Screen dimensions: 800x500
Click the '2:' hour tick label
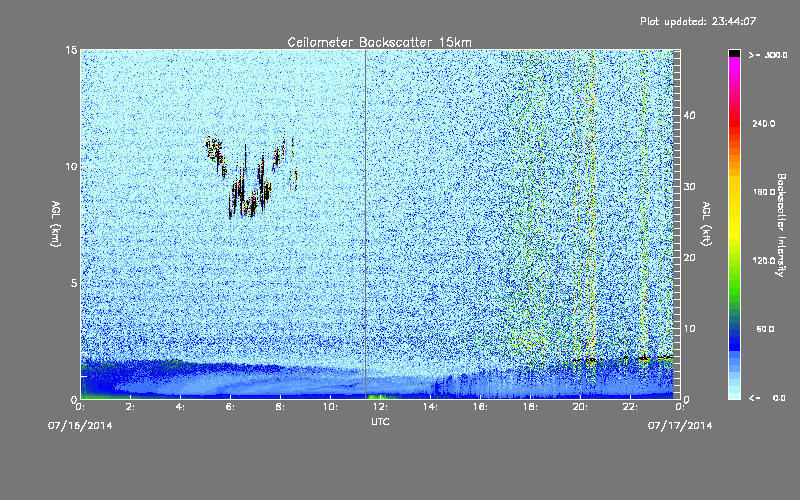(x=131, y=407)
